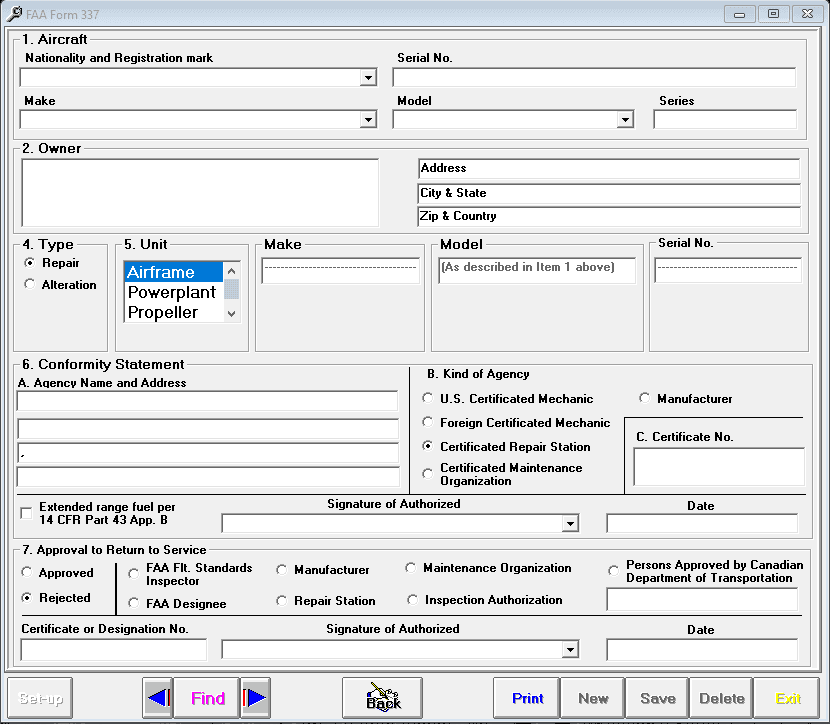Click the Certificate No. text box
Screen dimensions: 830x725
click(x=718, y=467)
